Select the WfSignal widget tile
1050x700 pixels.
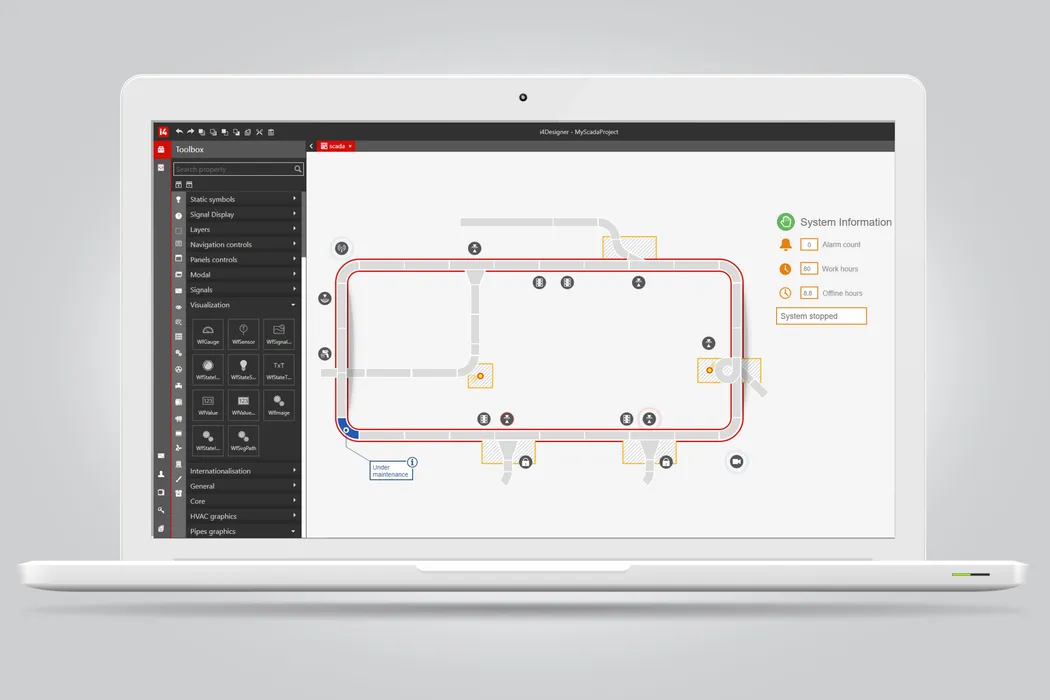click(x=279, y=334)
